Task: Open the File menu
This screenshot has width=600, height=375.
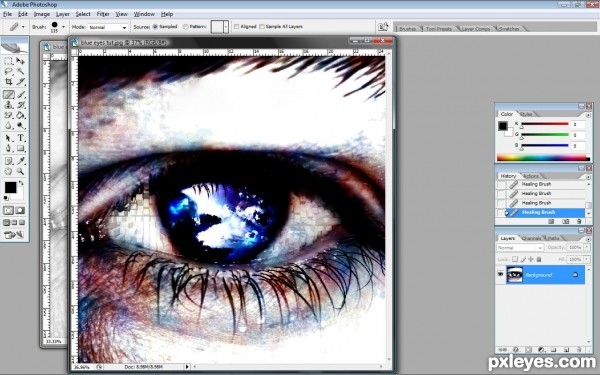Action: pos(7,14)
